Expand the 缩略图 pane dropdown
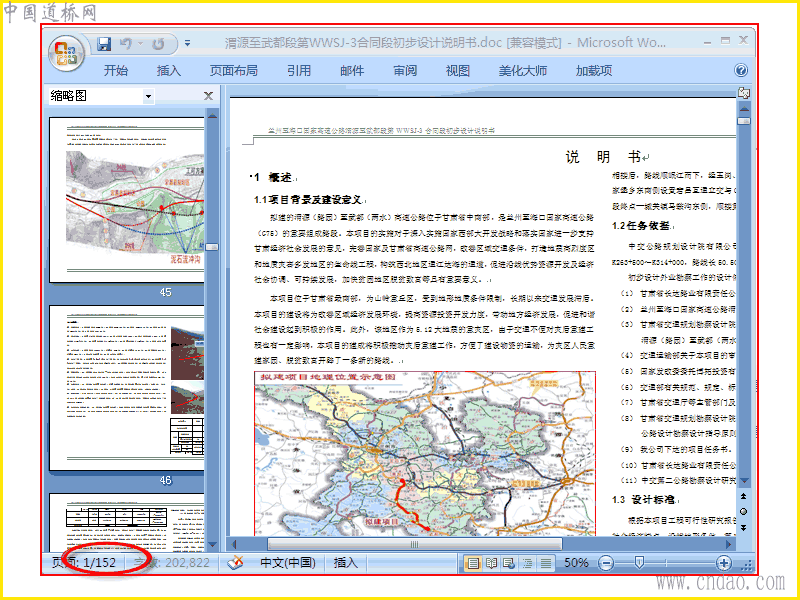The image size is (800, 600). [x=148, y=96]
